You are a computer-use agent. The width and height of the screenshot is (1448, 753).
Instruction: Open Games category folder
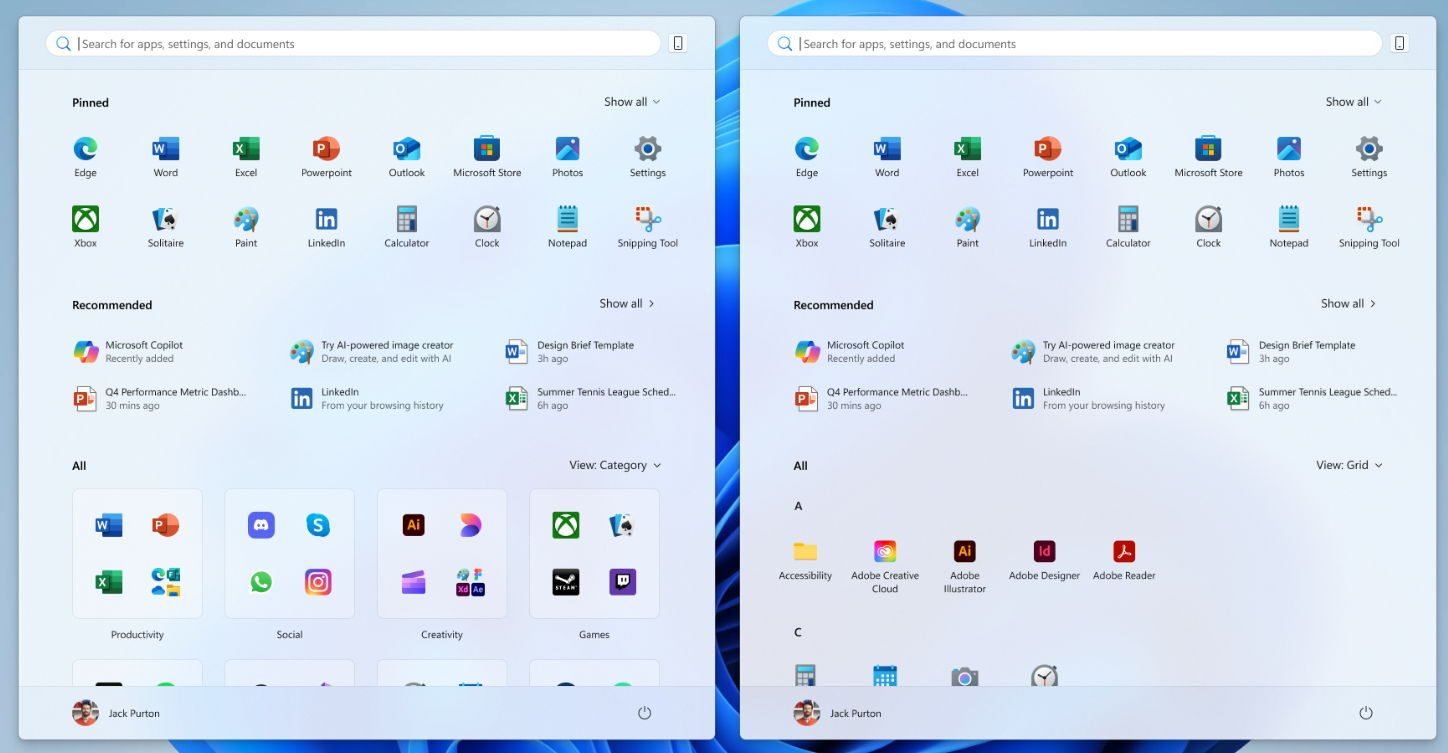594,553
